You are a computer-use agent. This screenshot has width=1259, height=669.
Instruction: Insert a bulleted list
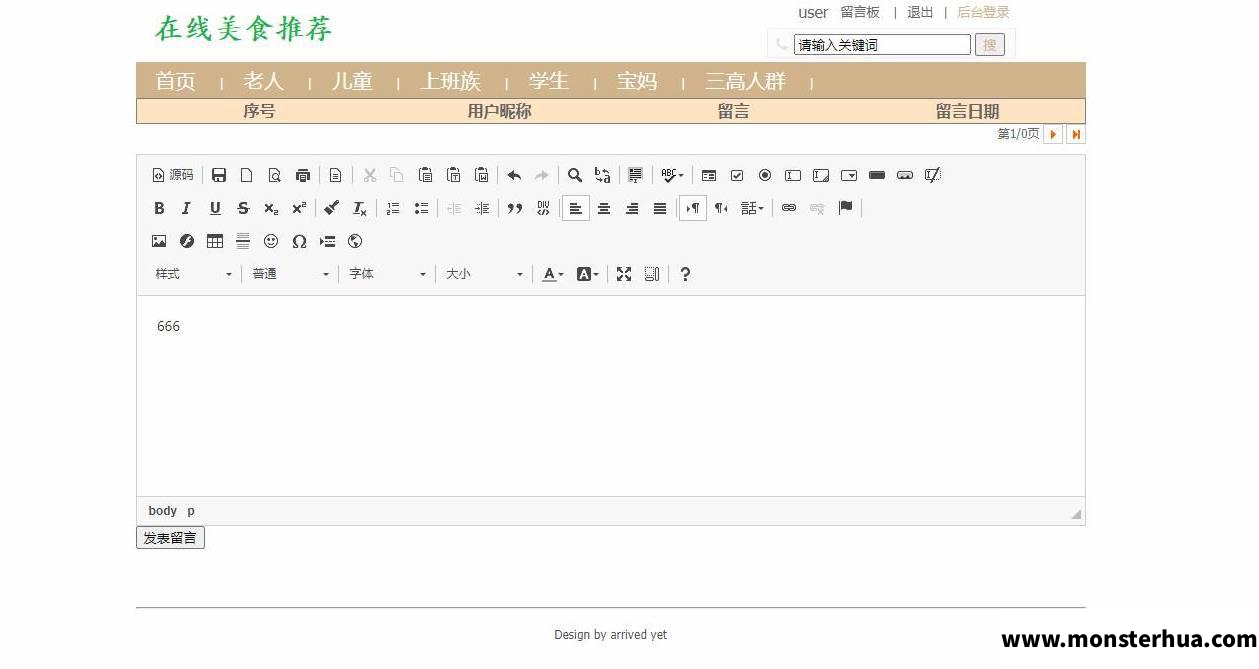point(421,208)
